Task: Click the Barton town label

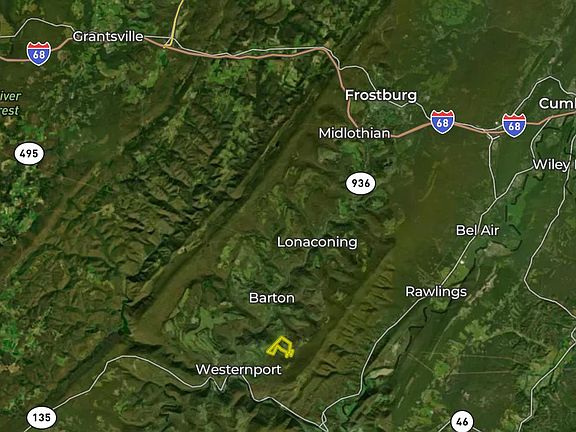Action: [272, 298]
